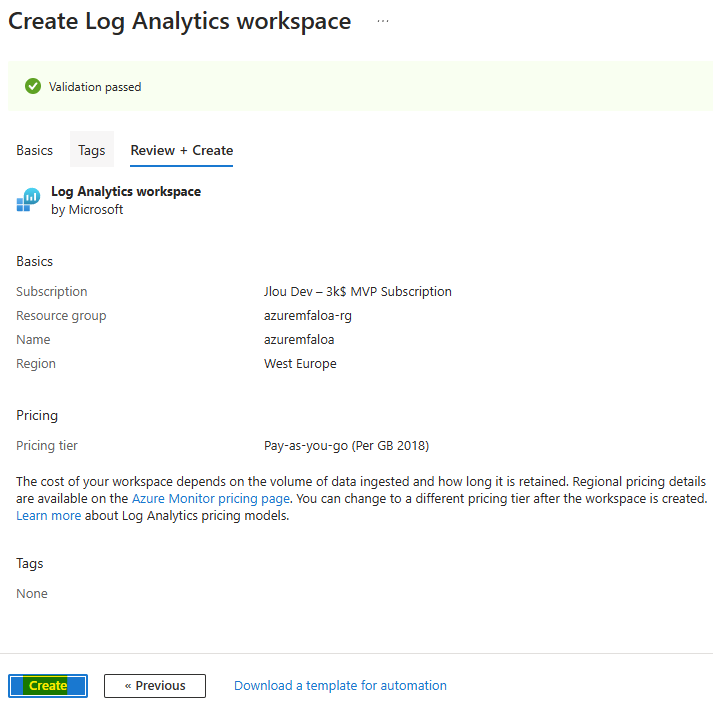Click the 'by Microsoft' publisher text
Viewport: 713px width, 701px height.
[87, 210]
